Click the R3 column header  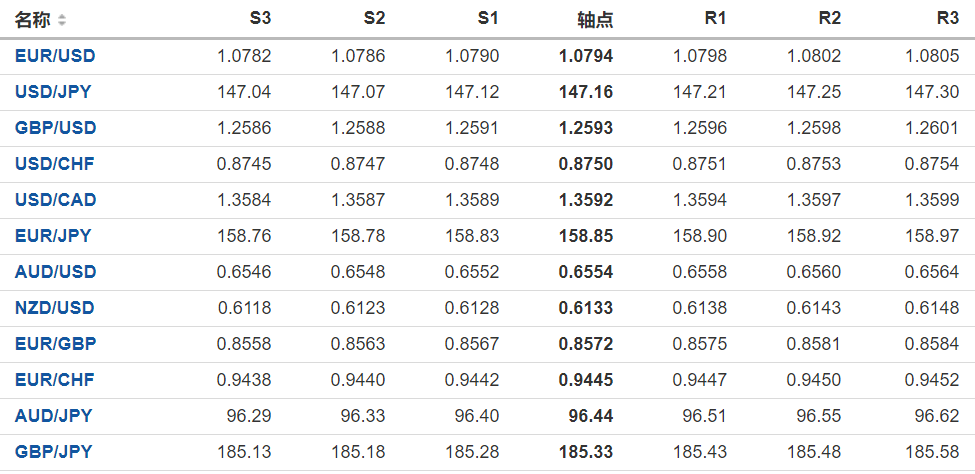(x=947, y=19)
